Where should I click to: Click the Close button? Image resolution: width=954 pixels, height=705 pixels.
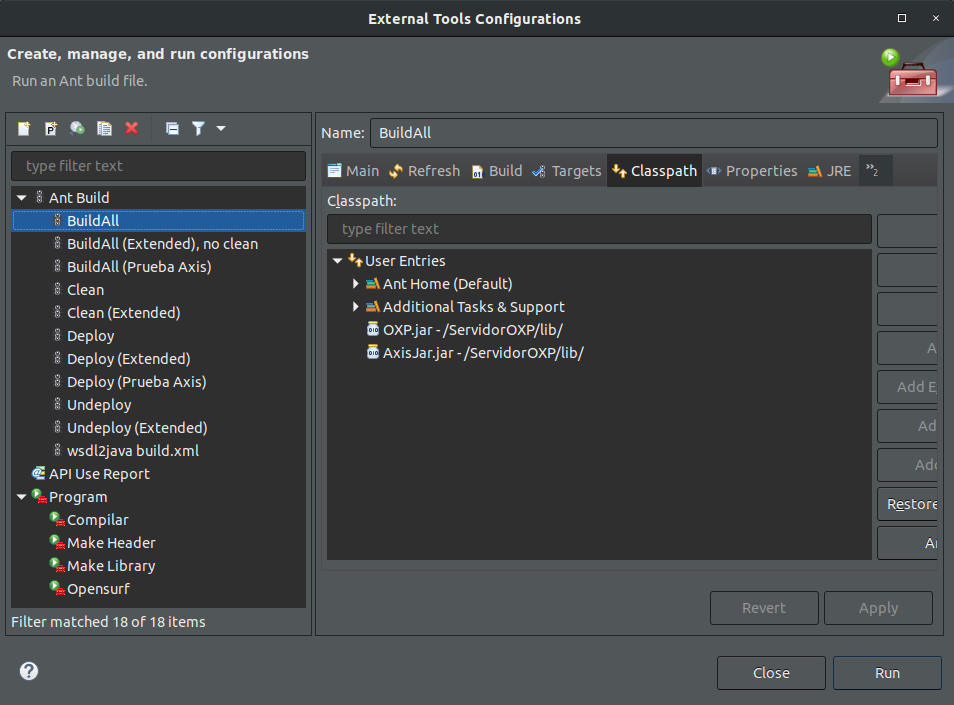coord(771,673)
